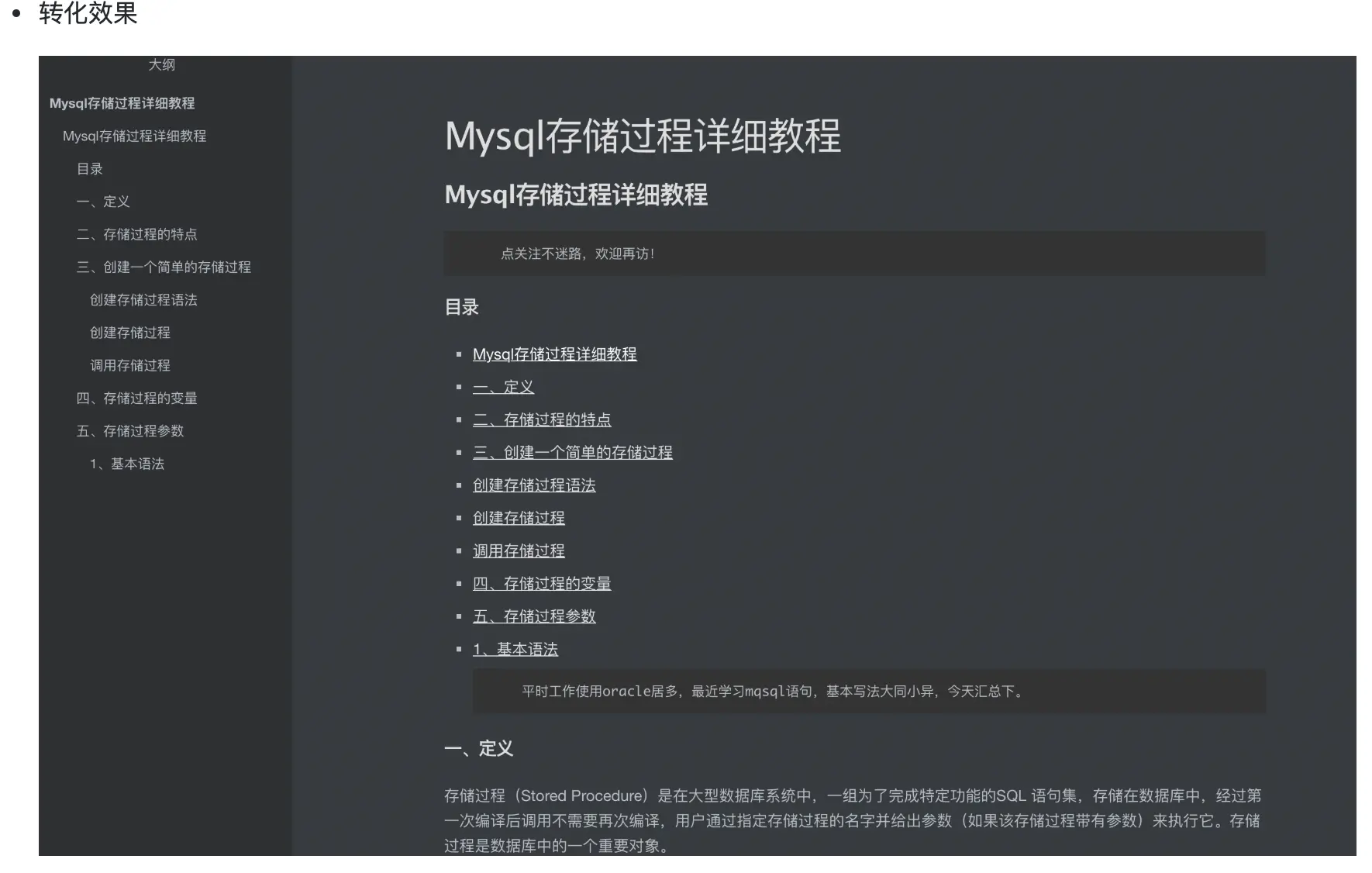
Task: Choose "创建存储过程语法" in the outline sidebar
Action: click(143, 300)
